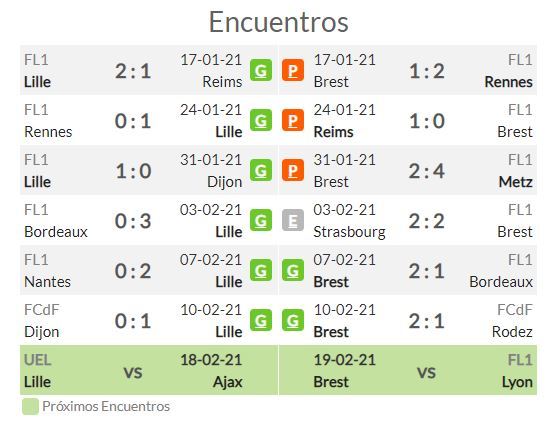This screenshot has width=555, height=421.
Task: Select the Ajax team name
Action: click(228, 382)
